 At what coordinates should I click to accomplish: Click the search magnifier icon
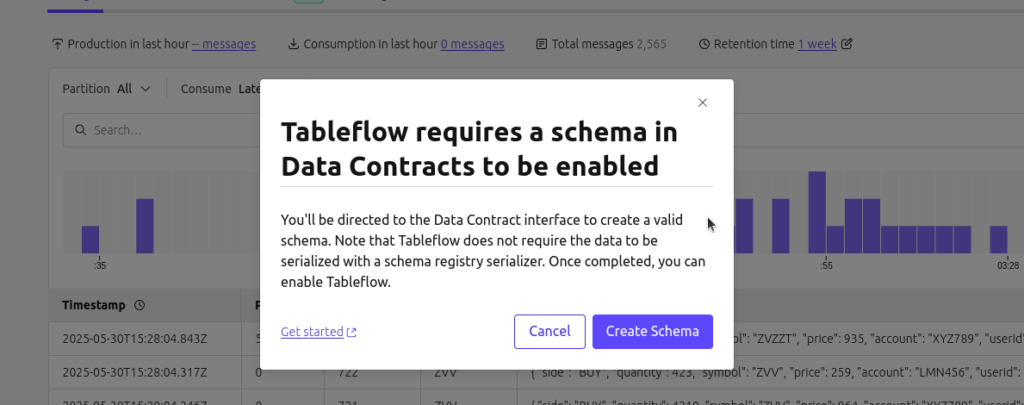click(81, 130)
